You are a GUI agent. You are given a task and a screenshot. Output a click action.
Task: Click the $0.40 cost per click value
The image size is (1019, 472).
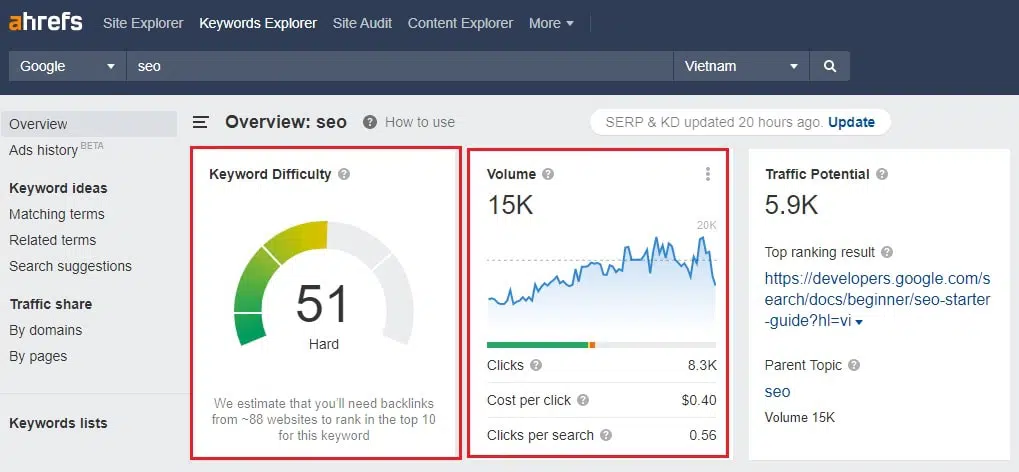coord(699,400)
